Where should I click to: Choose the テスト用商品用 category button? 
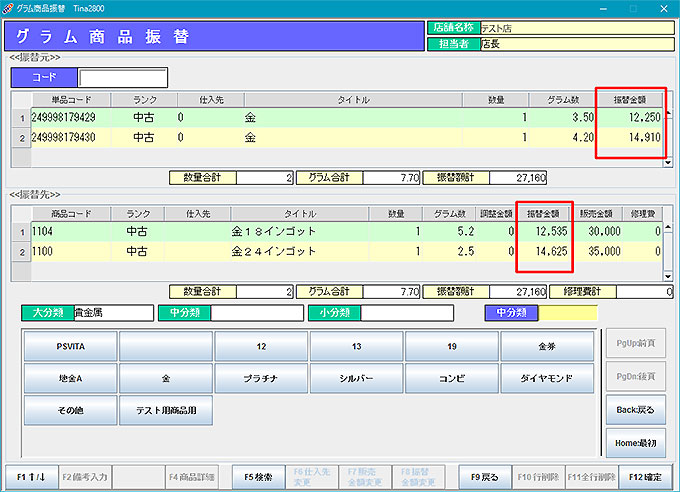point(166,410)
